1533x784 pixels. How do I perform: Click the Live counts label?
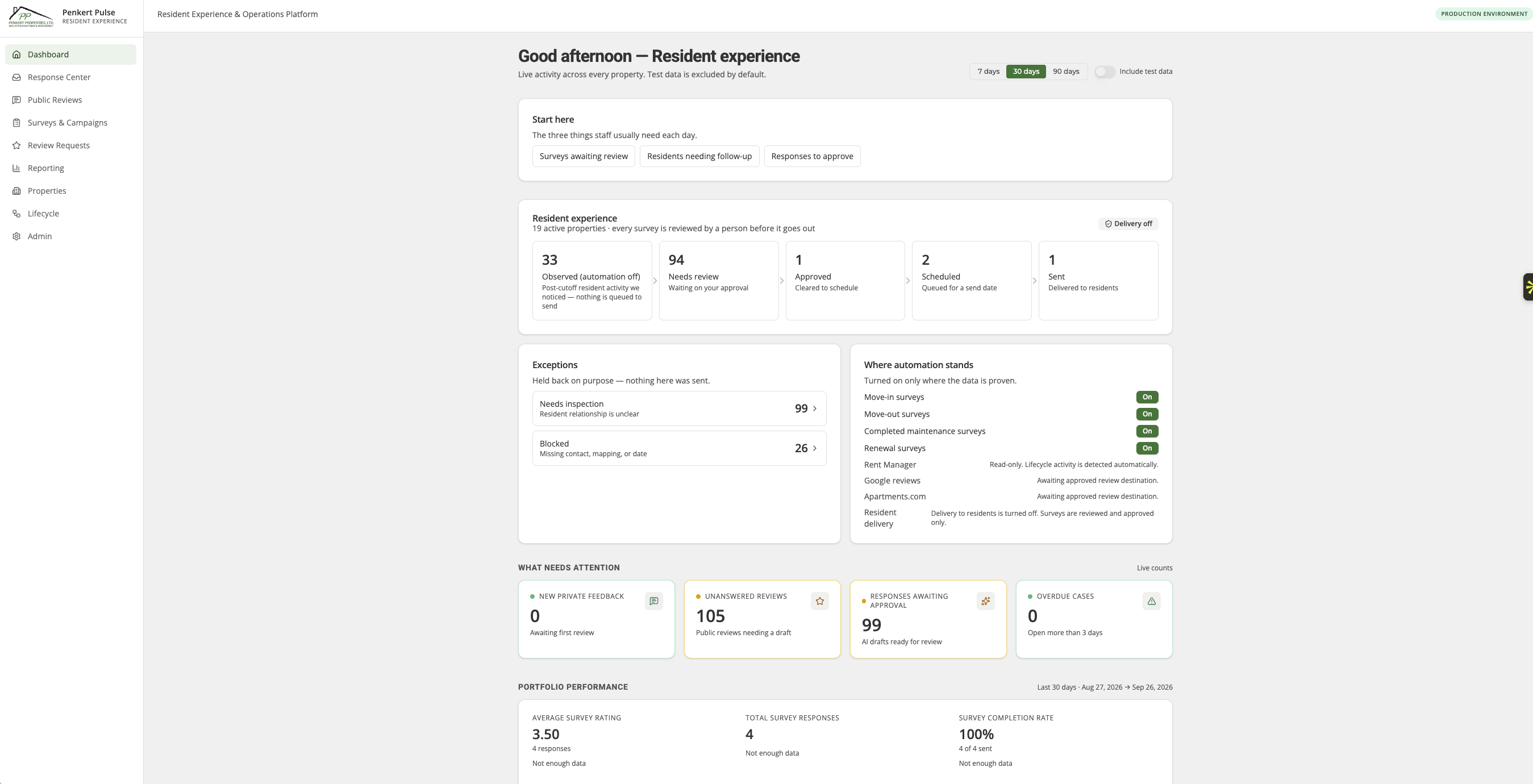1155,568
